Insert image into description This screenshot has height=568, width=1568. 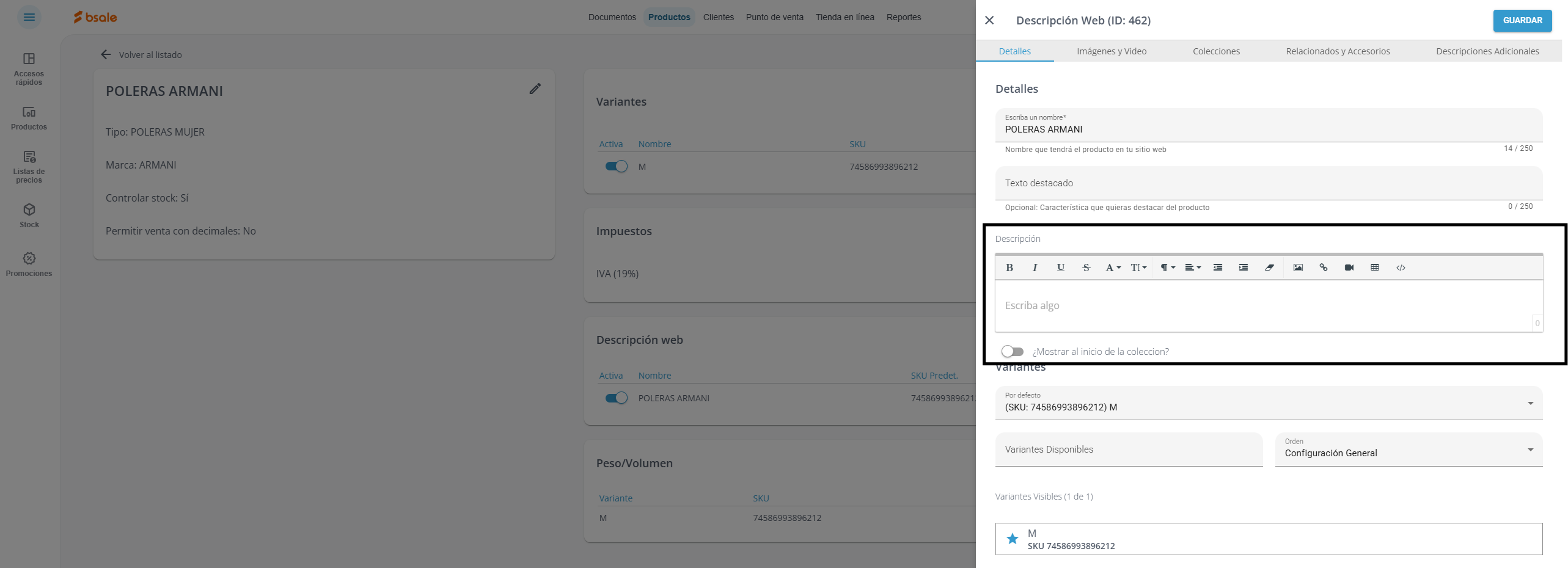tap(1298, 268)
